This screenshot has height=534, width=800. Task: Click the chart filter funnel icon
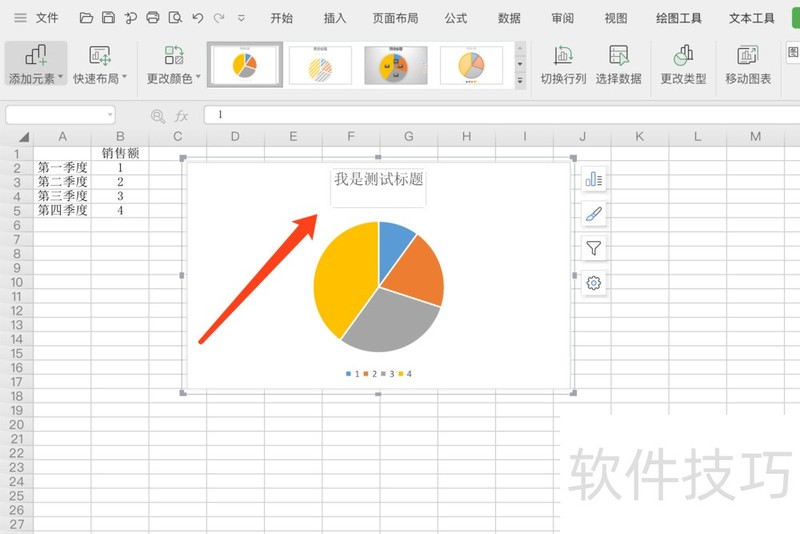pos(594,248)
